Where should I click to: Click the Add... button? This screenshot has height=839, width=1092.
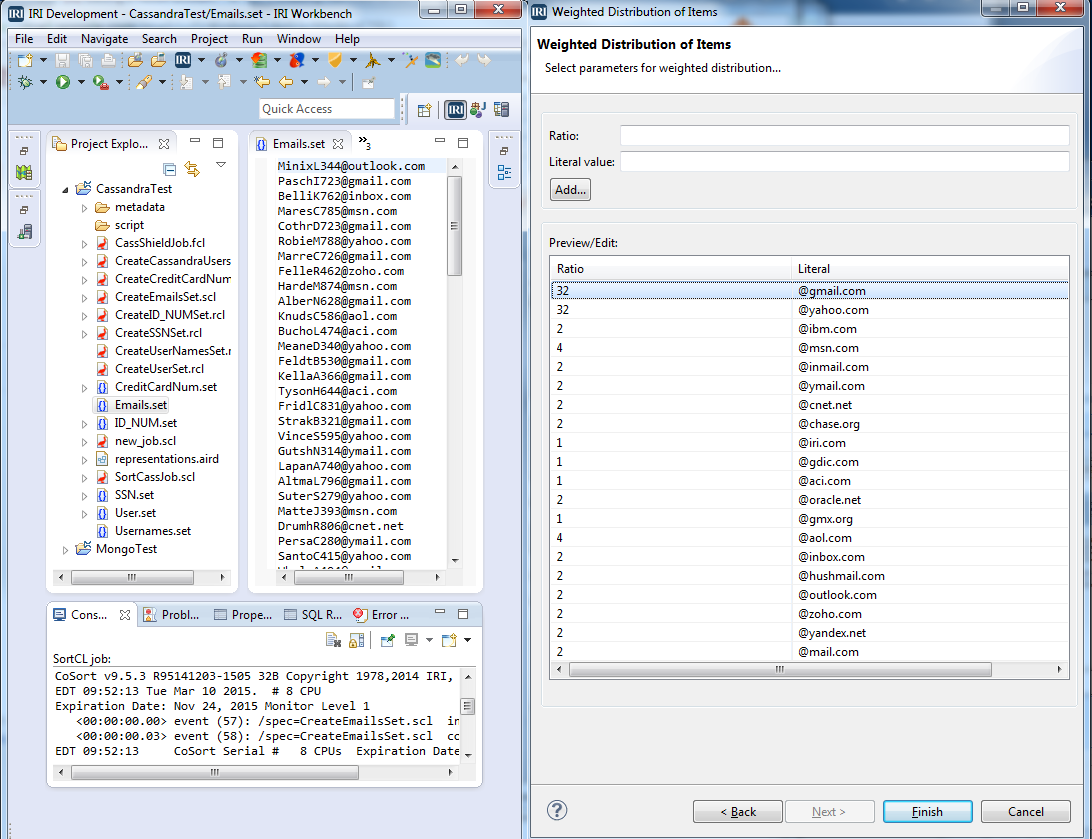click(x=570, y=189)
